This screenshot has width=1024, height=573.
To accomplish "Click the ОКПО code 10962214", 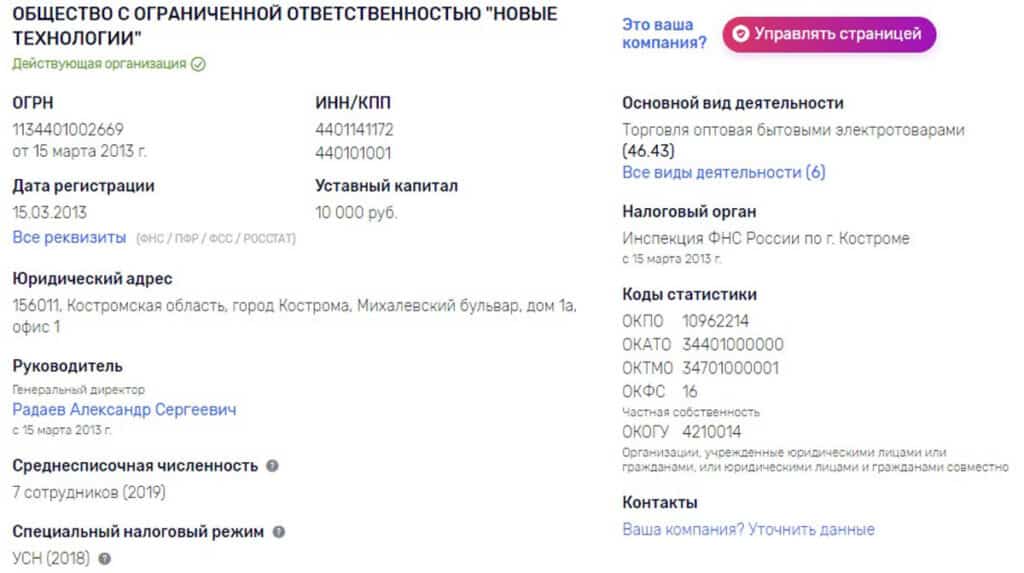I will 716,321.
